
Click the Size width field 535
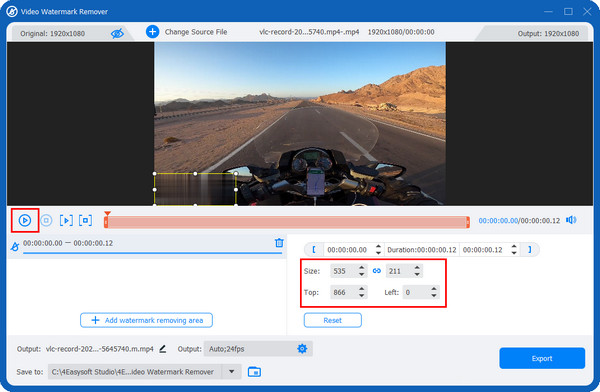click(343, 271)
